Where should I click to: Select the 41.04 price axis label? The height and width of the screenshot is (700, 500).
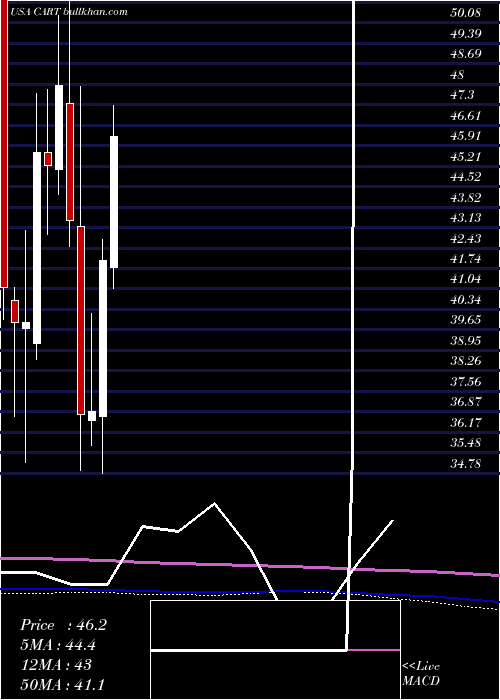click(466, 279)
